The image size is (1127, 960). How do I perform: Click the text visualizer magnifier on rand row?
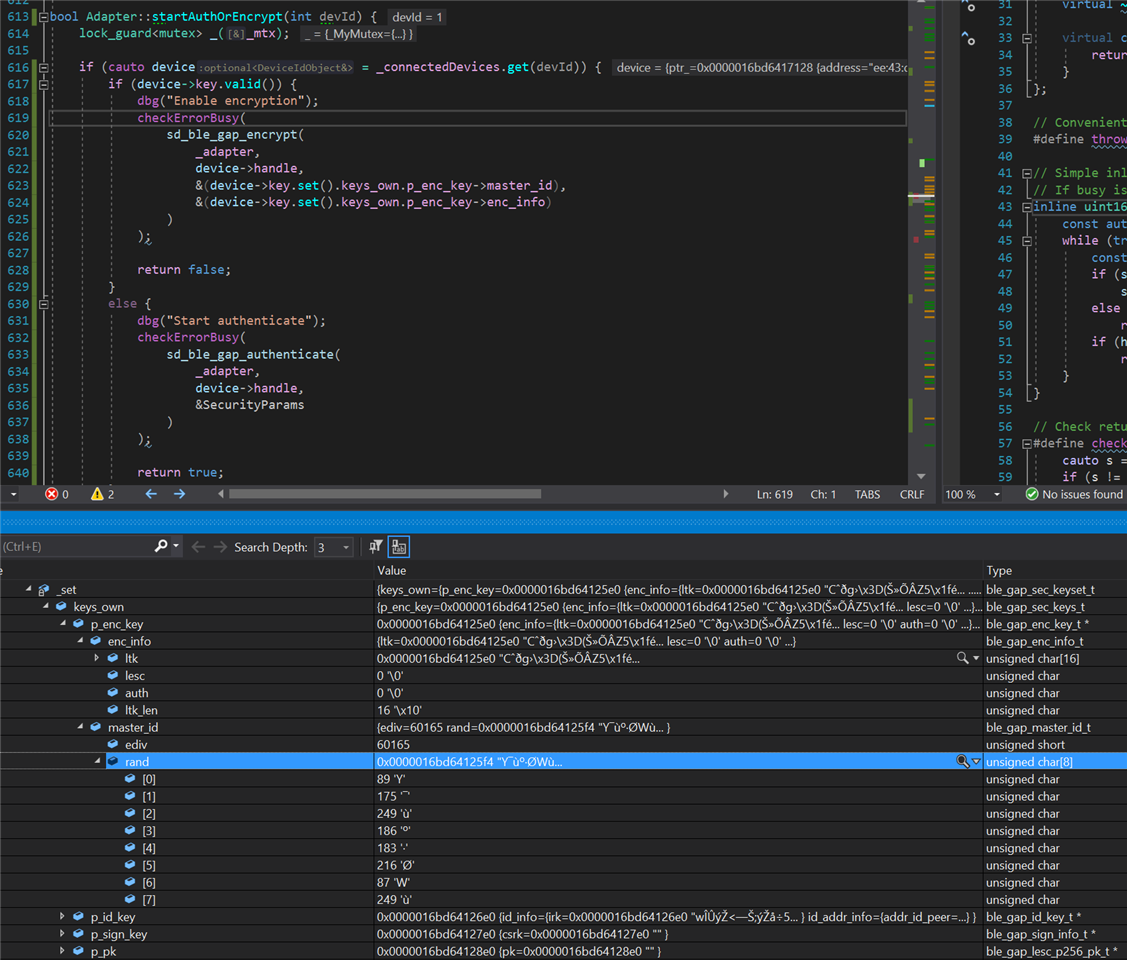(x=962, y=762)
